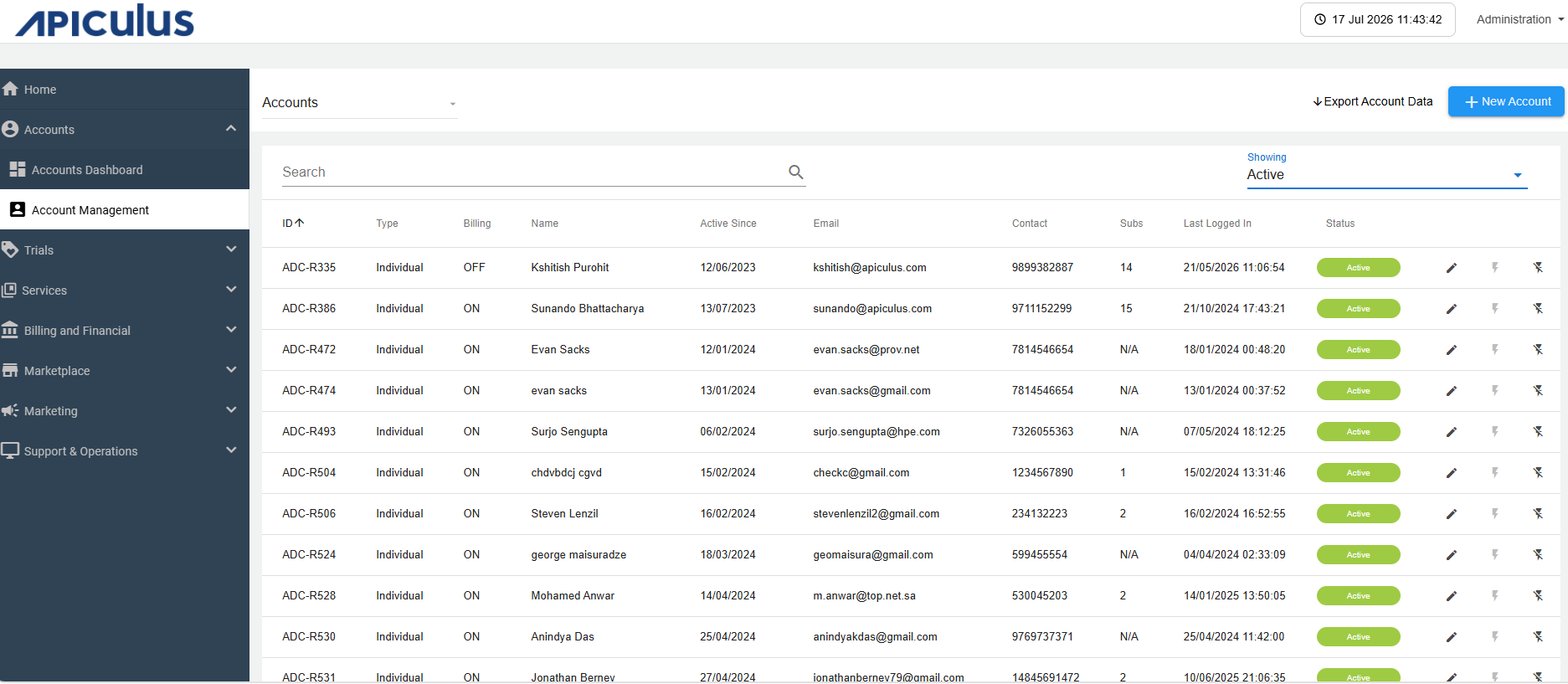Click the crossed-out bolt icon for ADC-R528
The image size is (1568, 684).
tap(1538, 596)
